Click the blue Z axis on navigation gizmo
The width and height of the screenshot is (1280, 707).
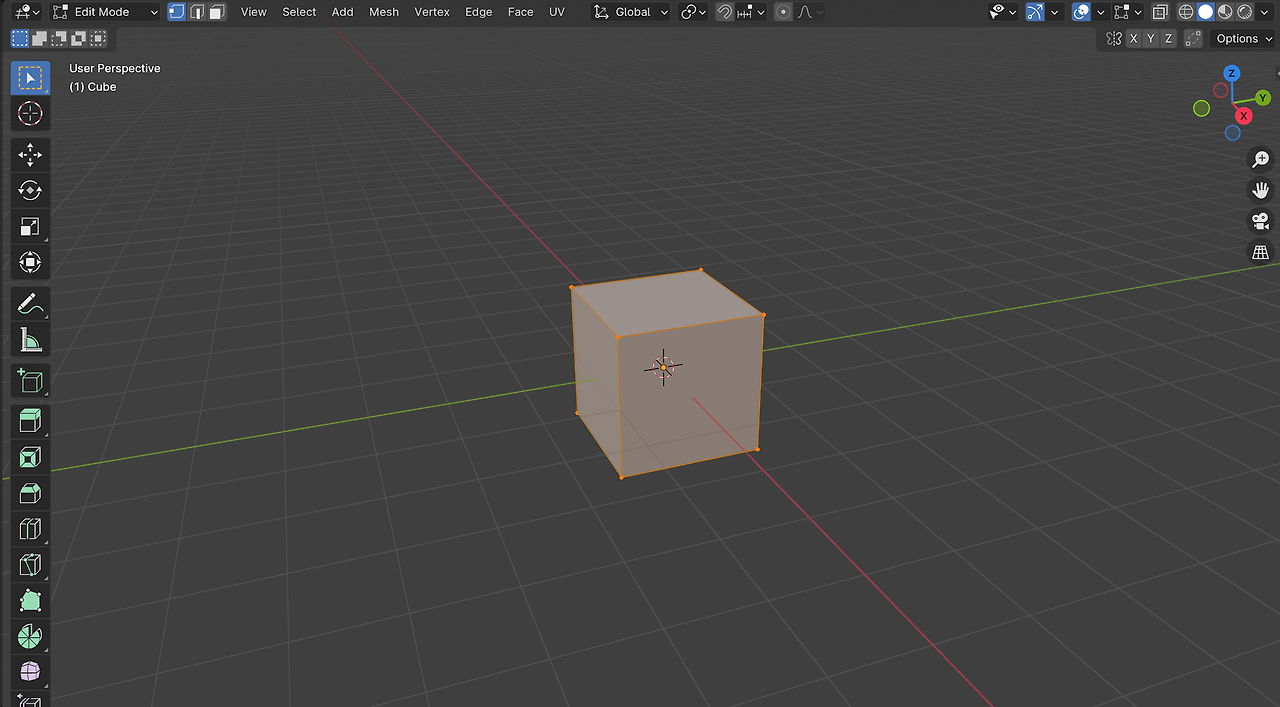pos(1232,73)
